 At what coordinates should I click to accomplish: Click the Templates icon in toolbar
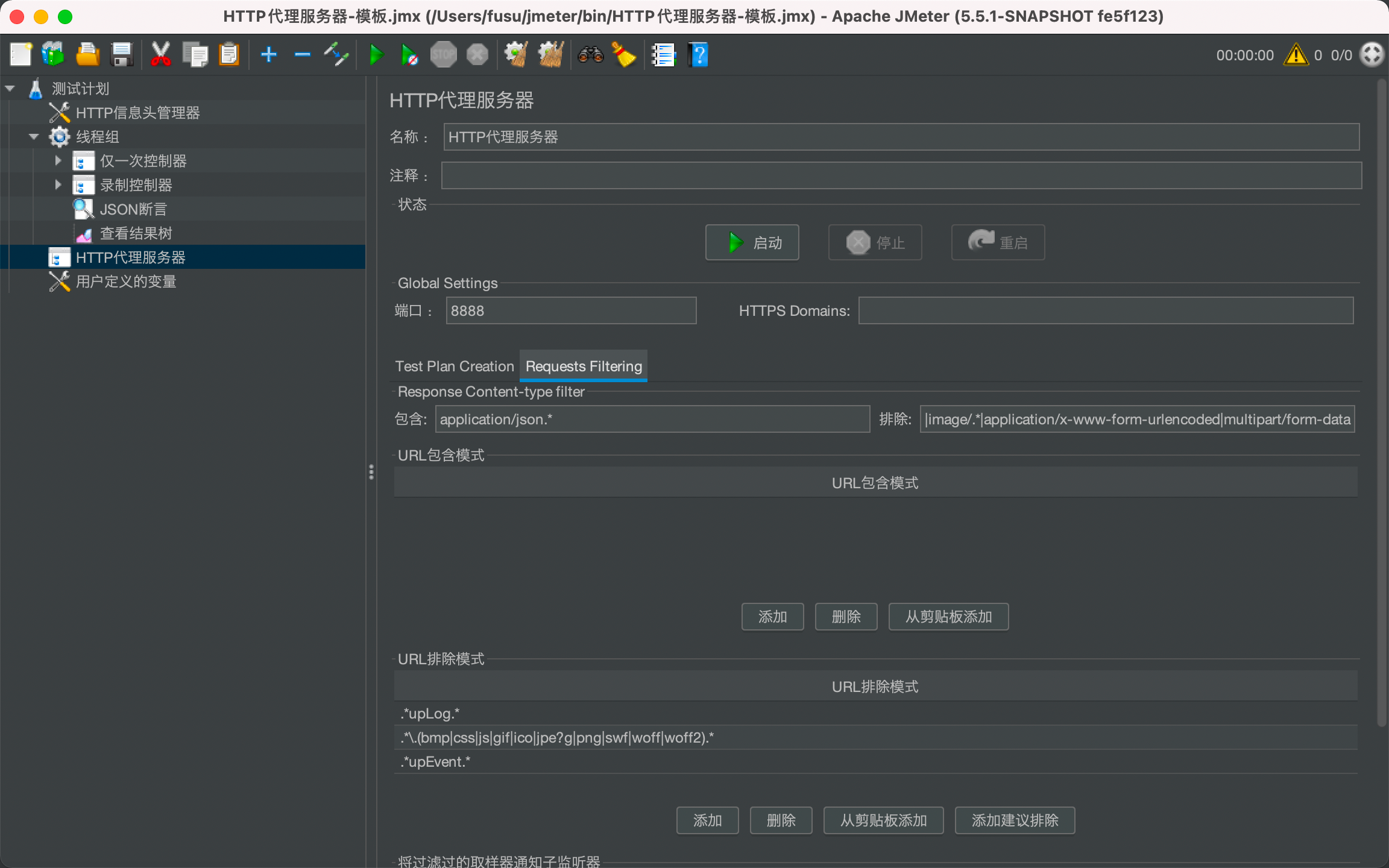[x=53, y=55]
